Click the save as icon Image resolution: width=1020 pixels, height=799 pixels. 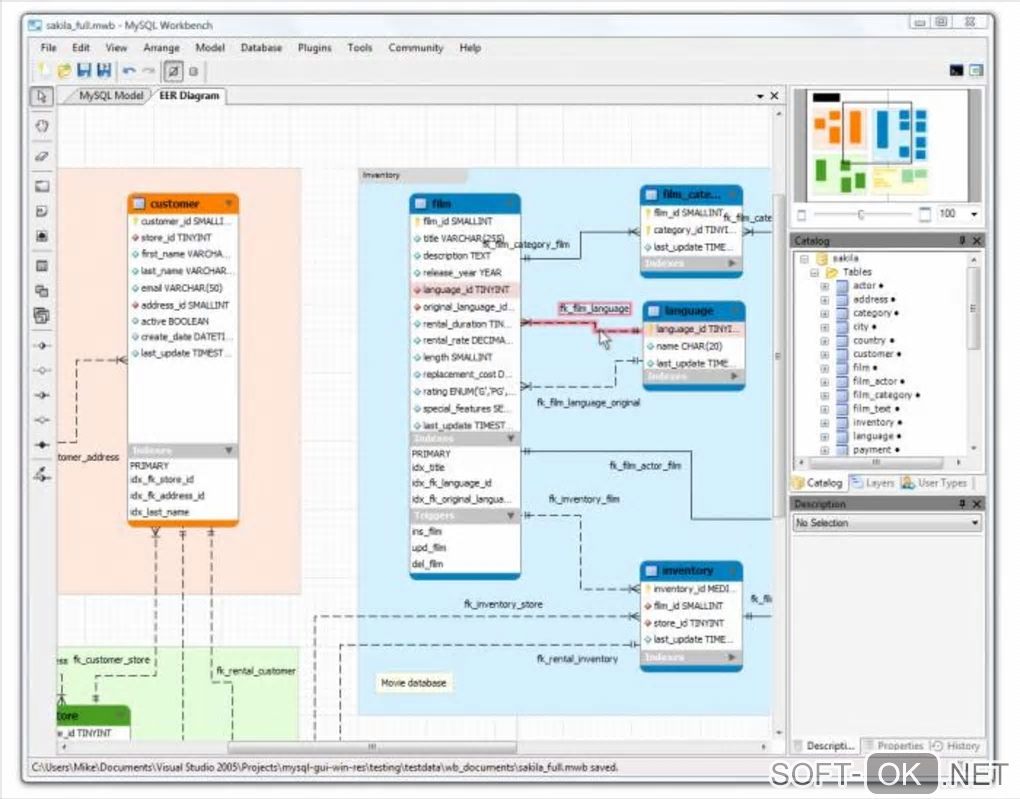point(104,70)
